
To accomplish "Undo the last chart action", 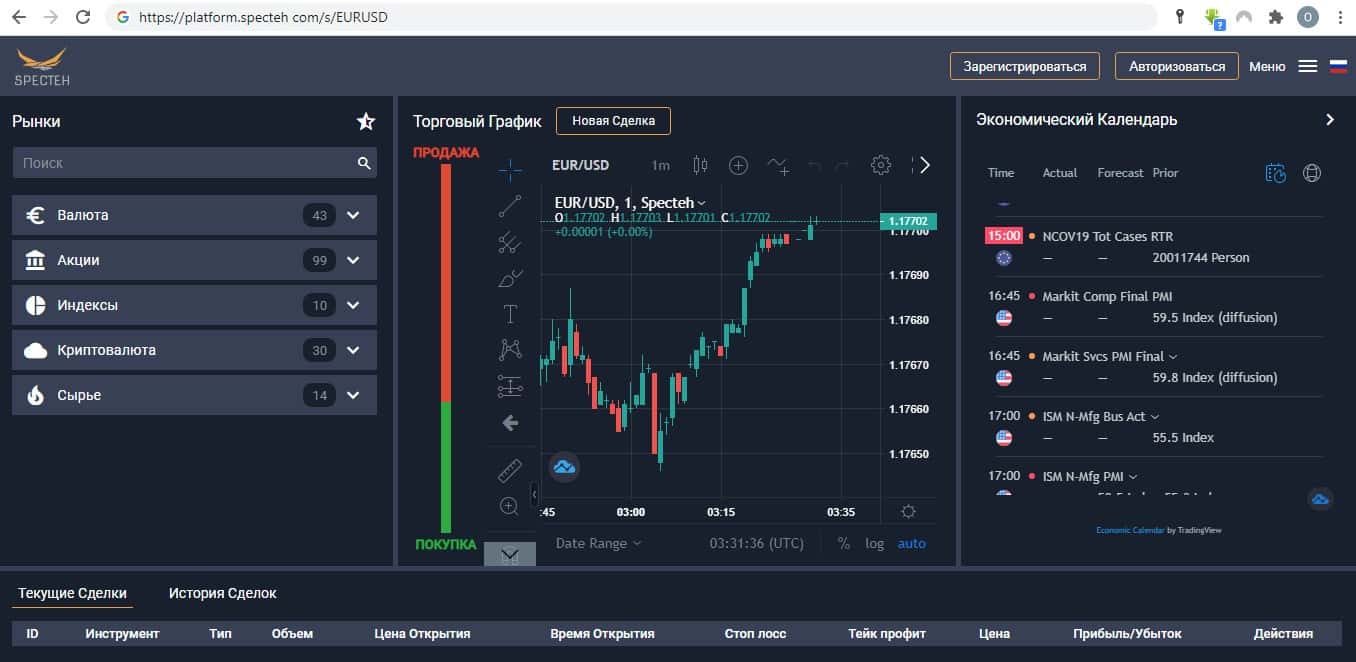I will pos(814,165).
